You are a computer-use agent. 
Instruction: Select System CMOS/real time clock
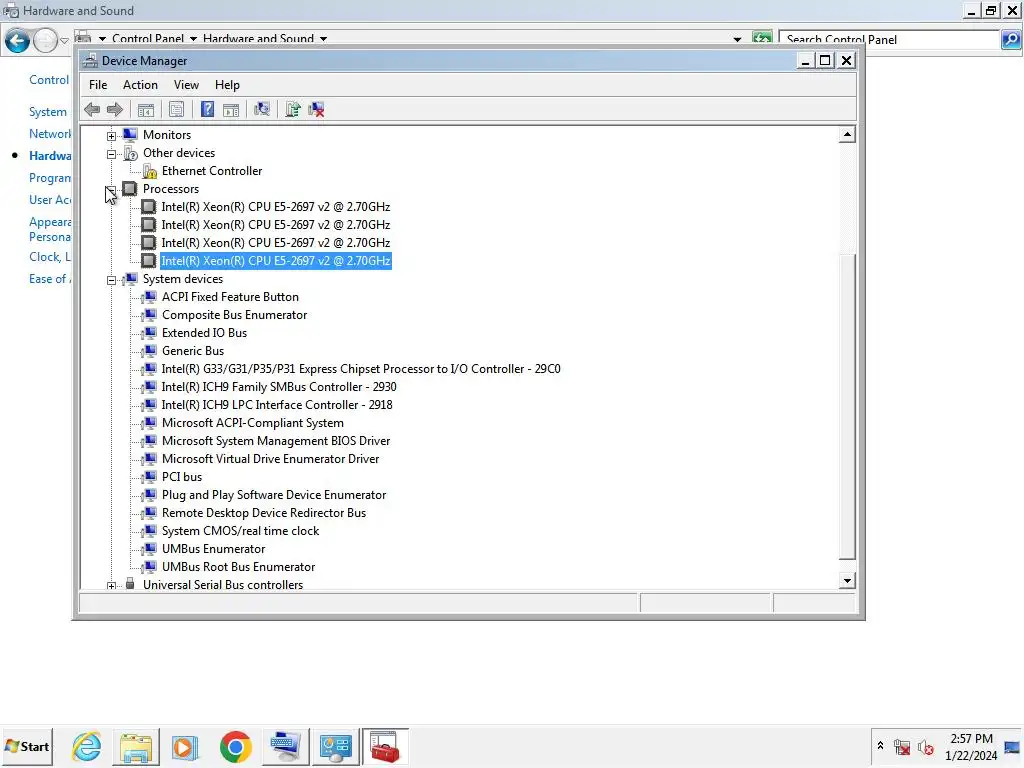(240, 531)
